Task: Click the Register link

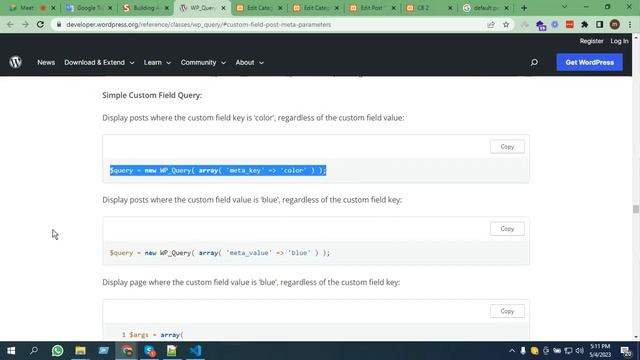Action: pos(591,41)
